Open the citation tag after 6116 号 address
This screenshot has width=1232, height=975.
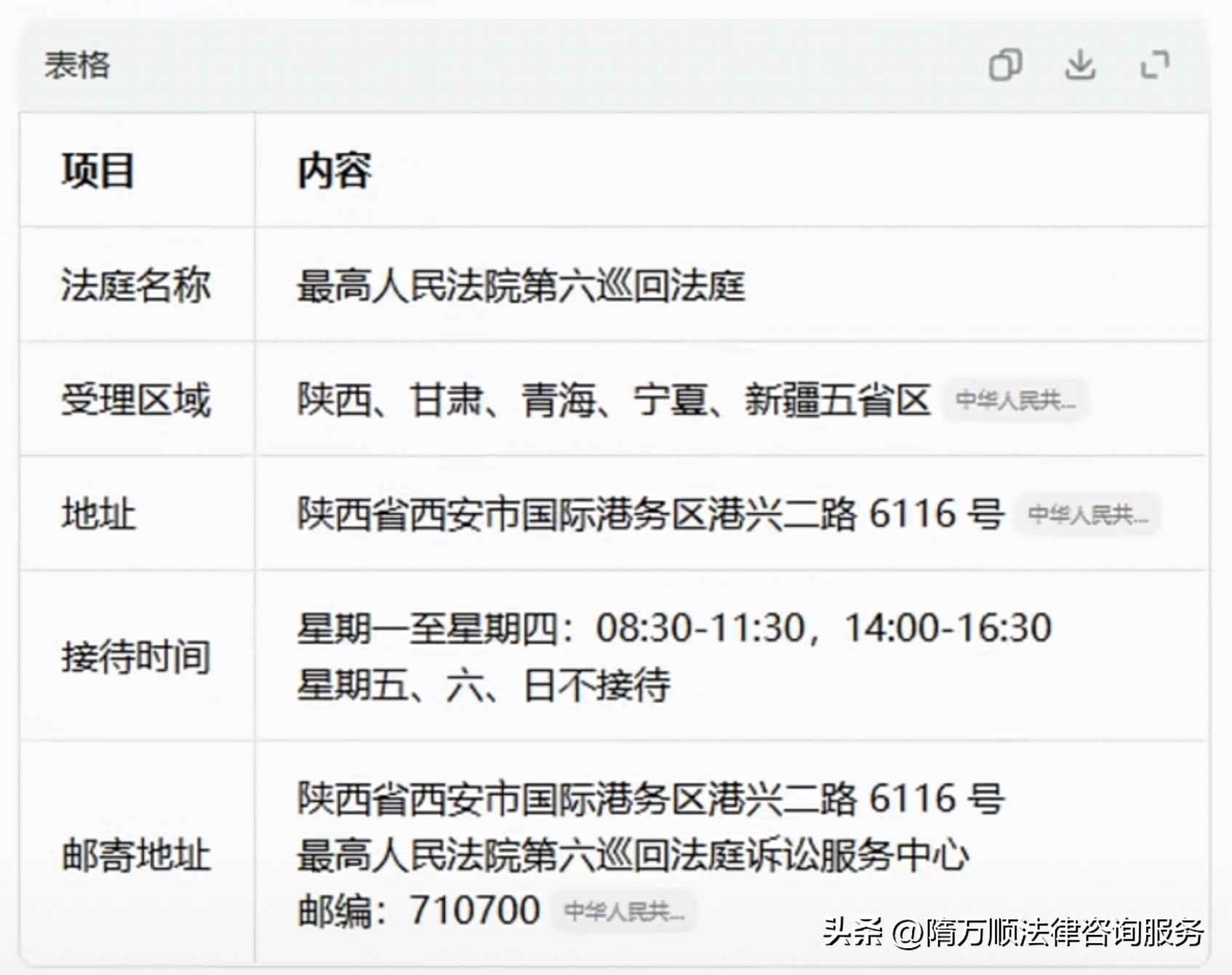pos(1087,515)
